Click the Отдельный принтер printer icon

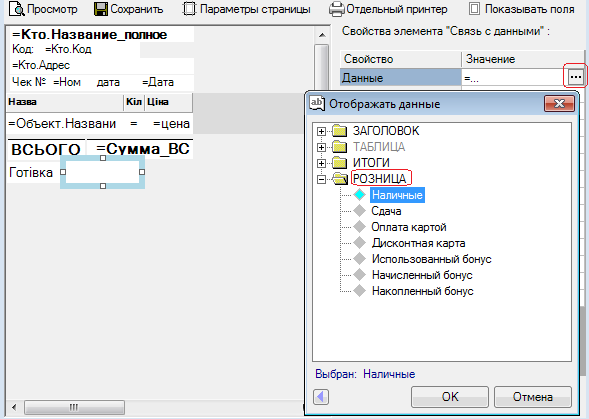336,9
